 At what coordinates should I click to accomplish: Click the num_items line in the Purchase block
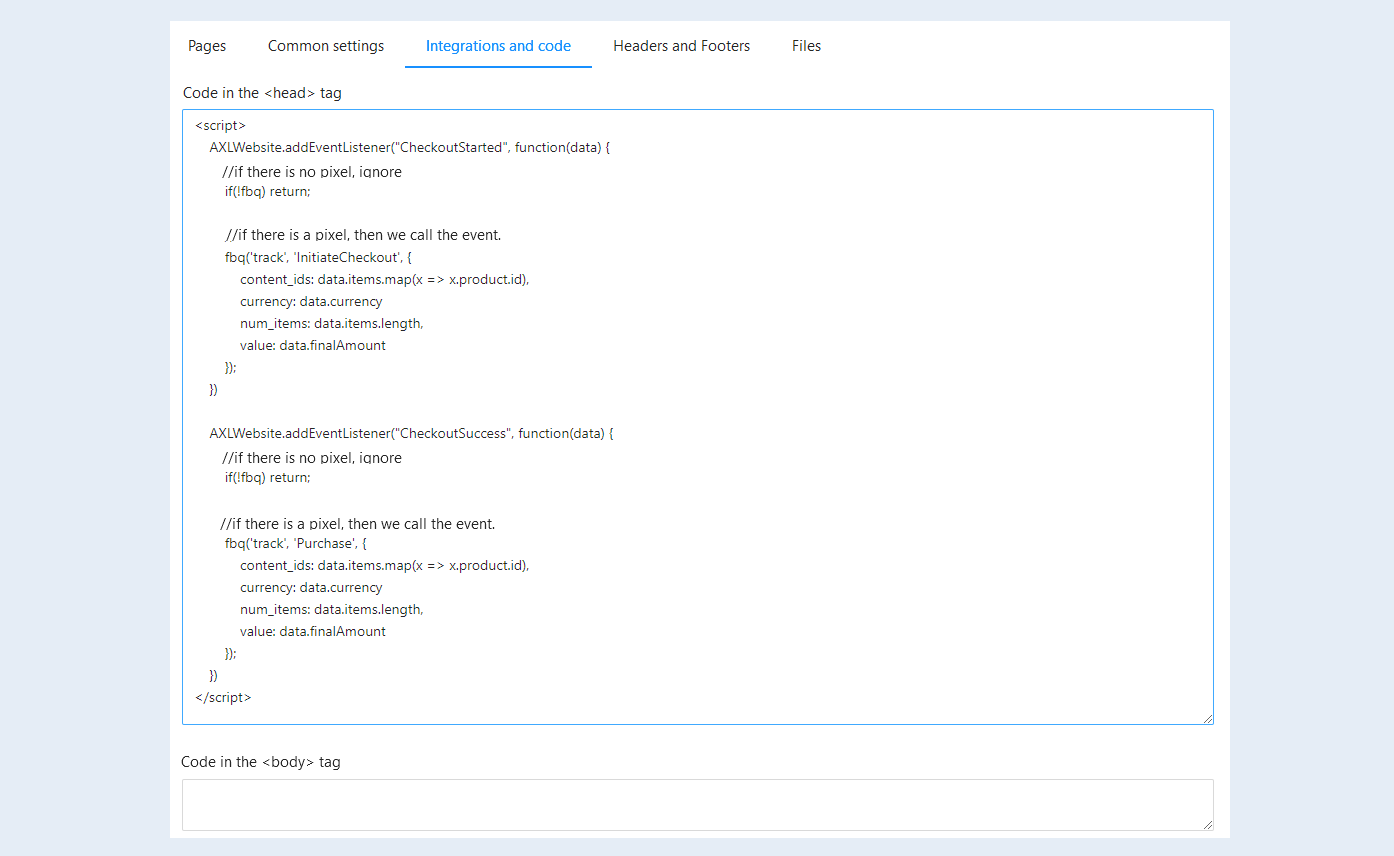[332, 609]
